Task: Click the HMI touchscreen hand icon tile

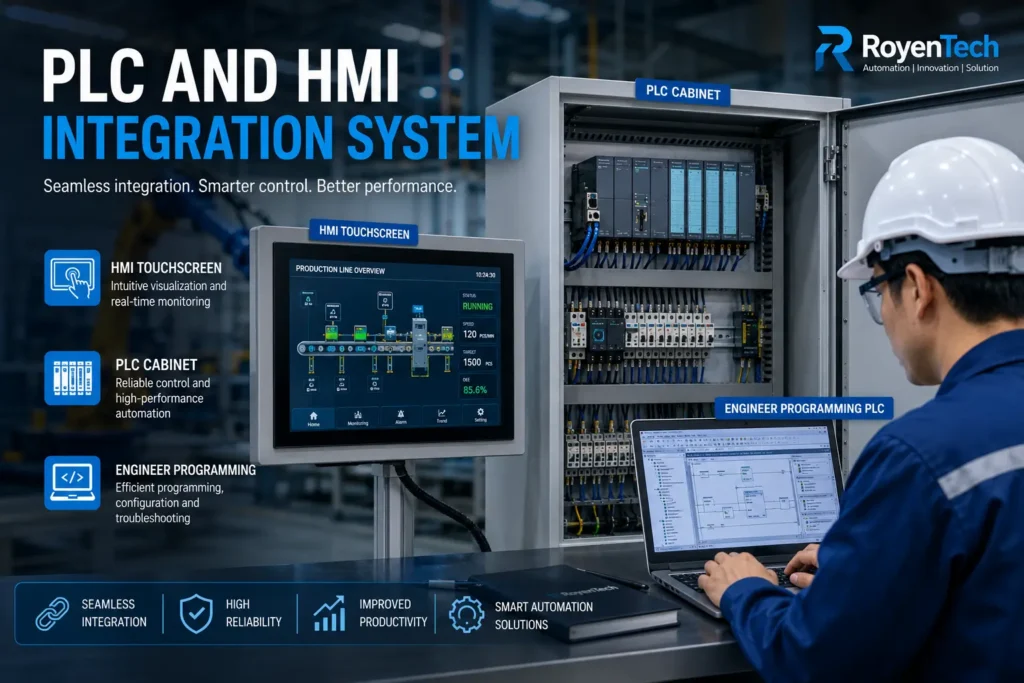Action: click(x=72, y=278)
